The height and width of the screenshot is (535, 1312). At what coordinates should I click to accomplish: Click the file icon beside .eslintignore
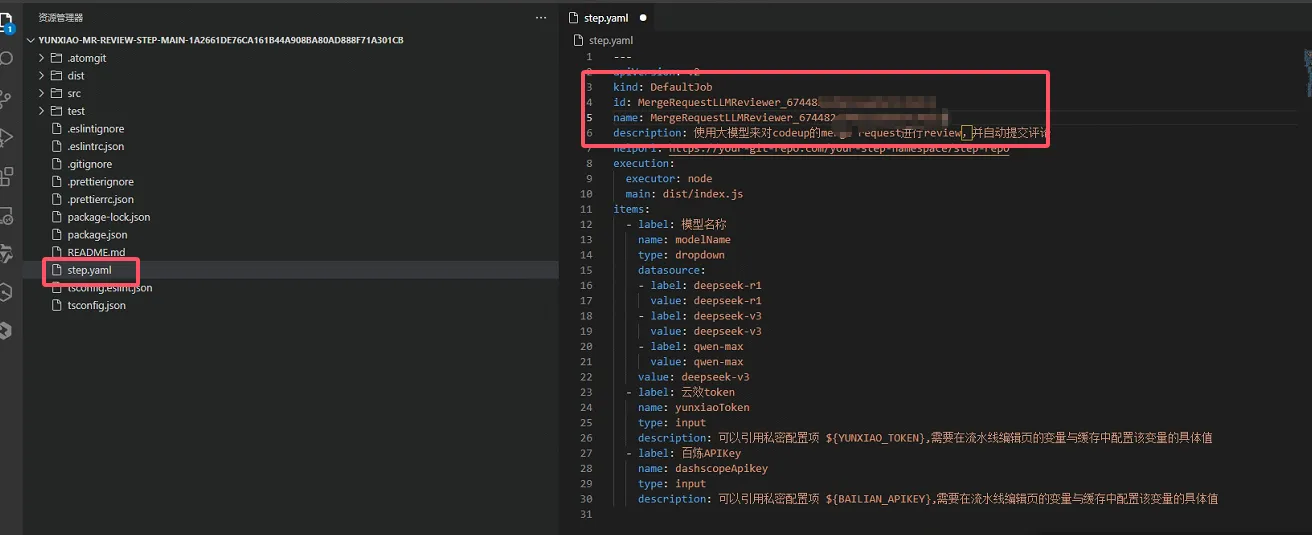(x=57, y=129)
